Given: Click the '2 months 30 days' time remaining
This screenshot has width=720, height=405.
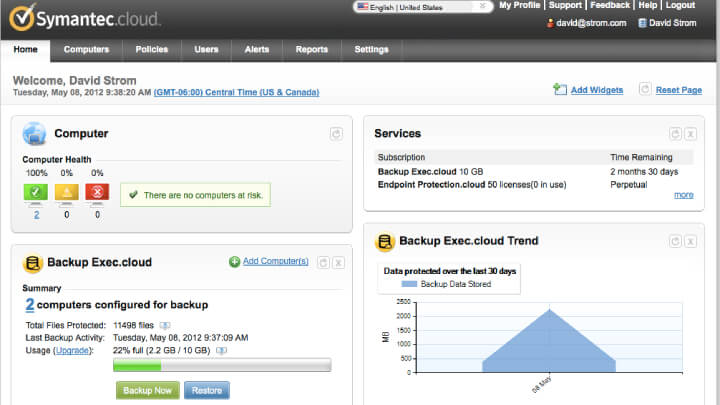Looking at the screenshot, I should click(644, 172).
